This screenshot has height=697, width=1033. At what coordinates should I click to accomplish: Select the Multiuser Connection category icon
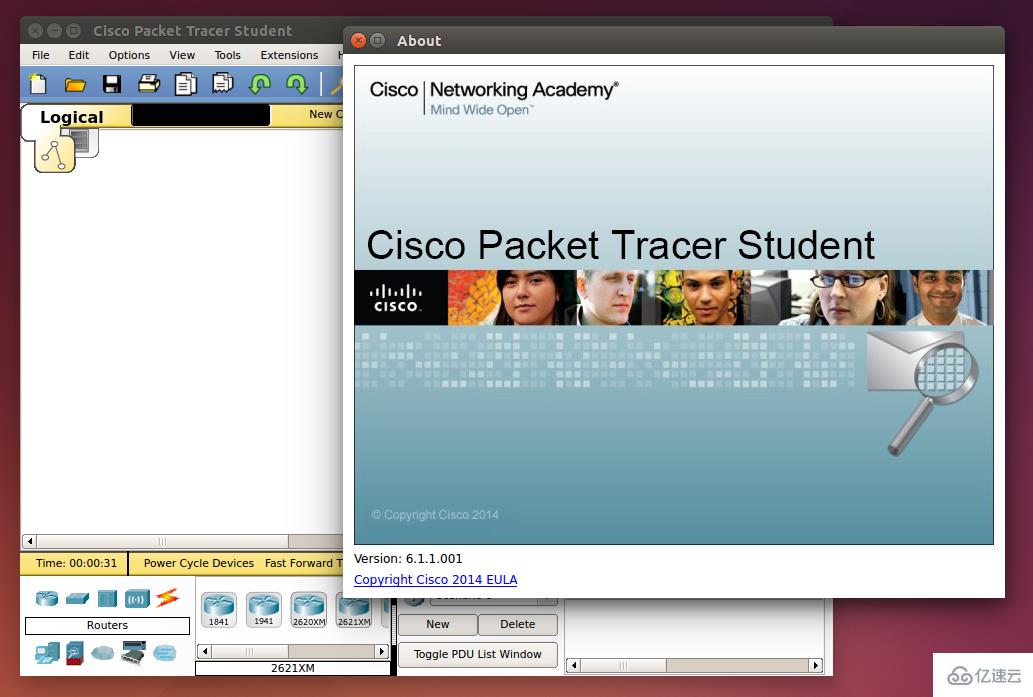pyautogui.click(x=164, y=653)
